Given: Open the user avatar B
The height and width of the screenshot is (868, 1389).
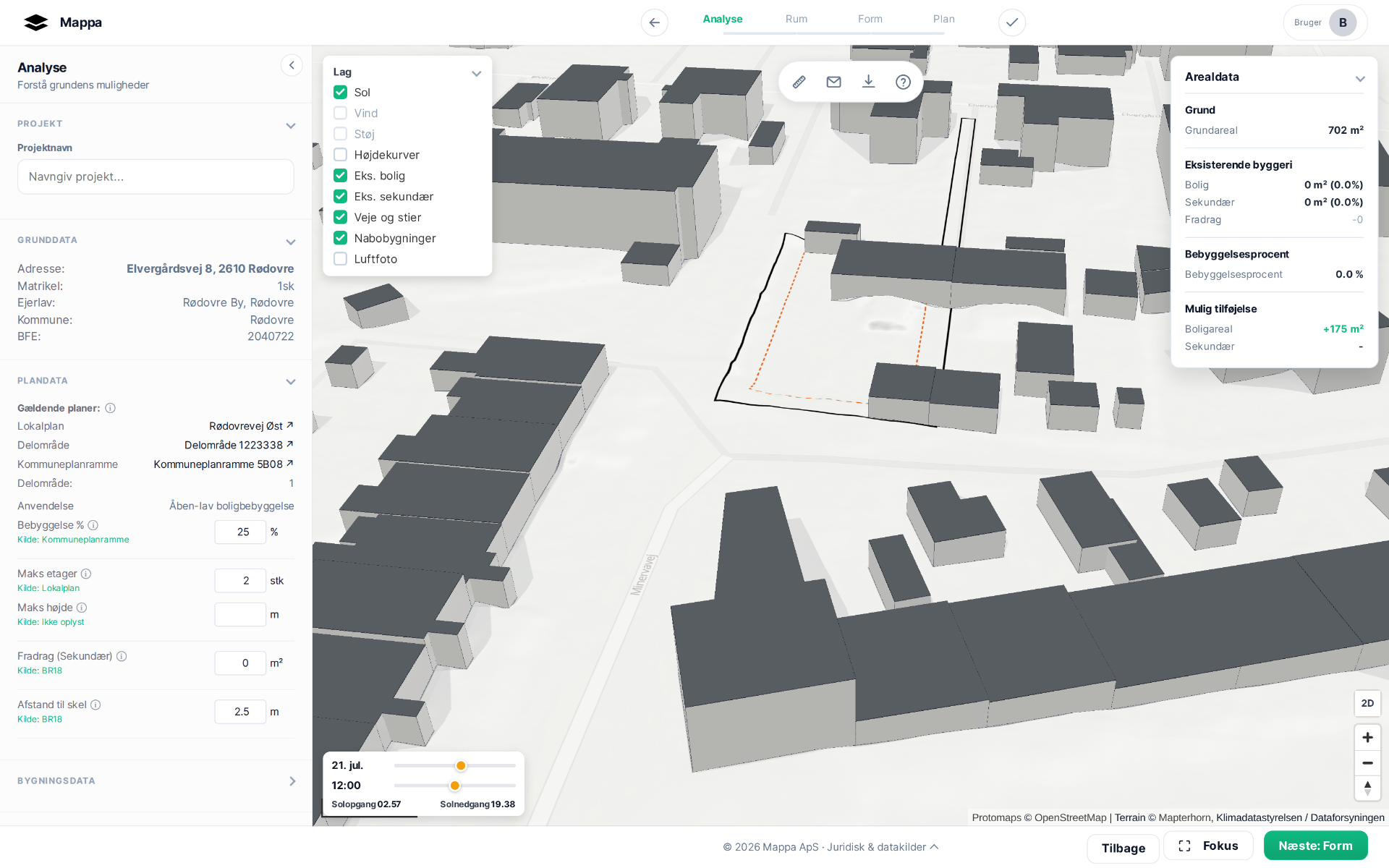Looking at the screenshot, I should point(1343,22).
